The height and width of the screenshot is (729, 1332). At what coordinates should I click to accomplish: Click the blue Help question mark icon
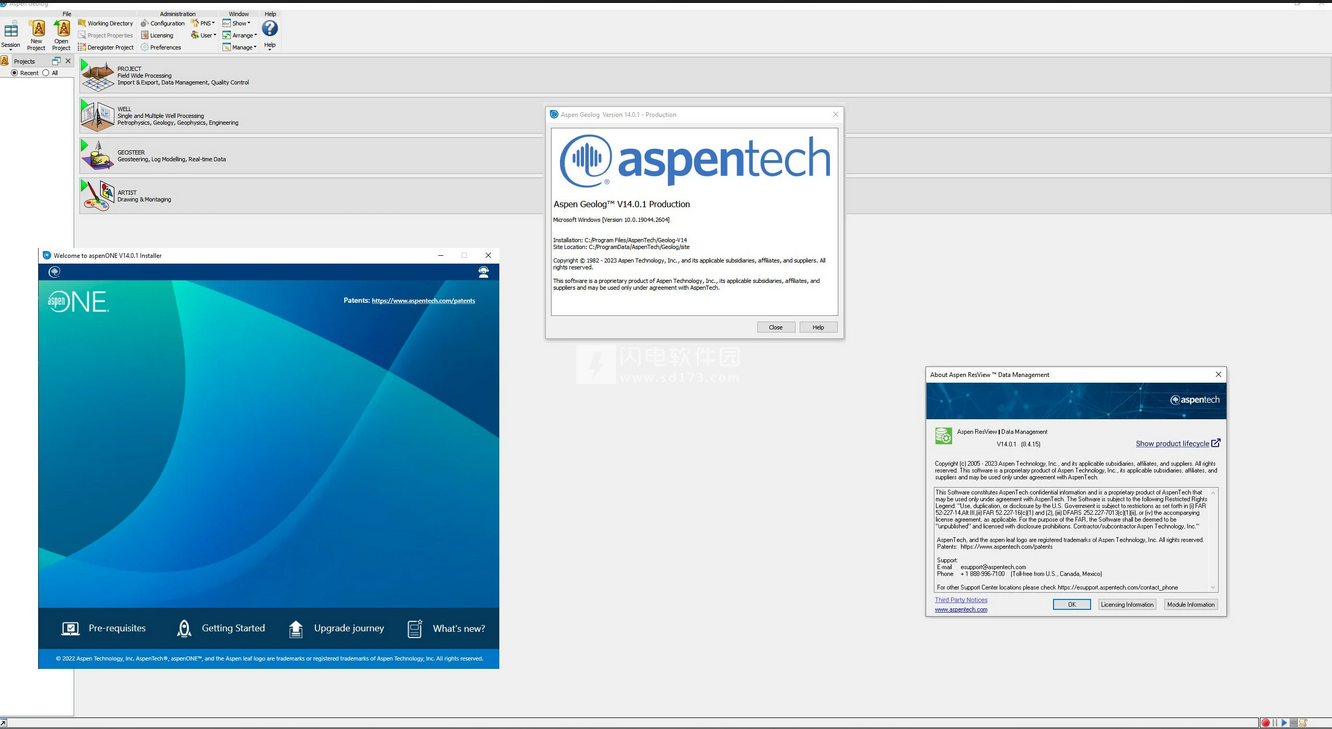[270, 28]
